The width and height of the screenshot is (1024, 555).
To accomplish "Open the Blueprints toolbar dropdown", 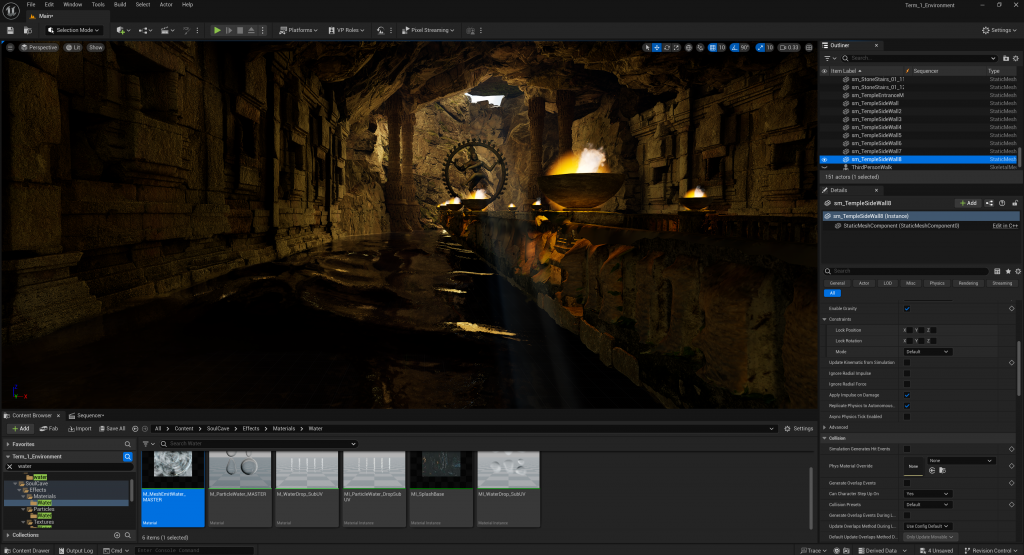I will [x=145, y=30].
